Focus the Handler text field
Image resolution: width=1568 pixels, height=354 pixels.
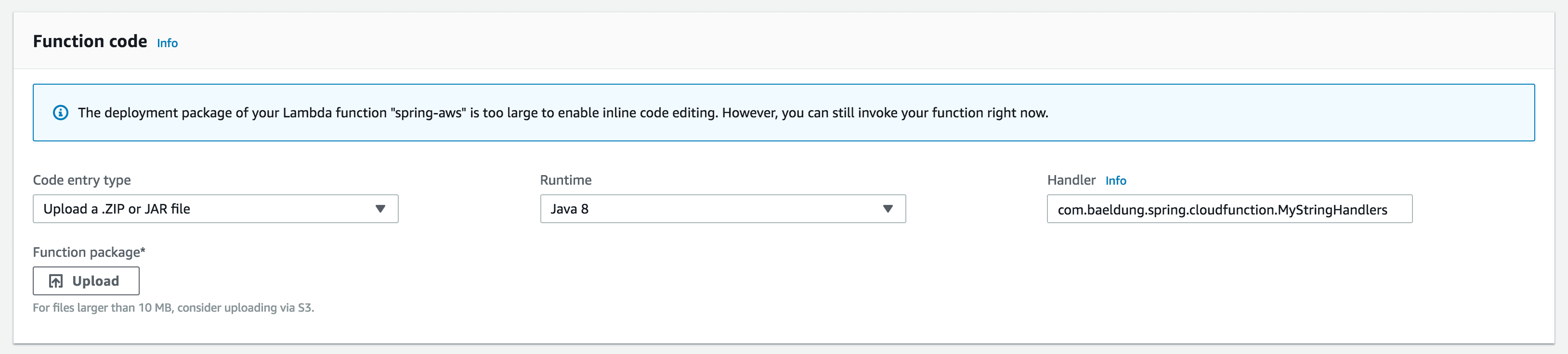[1229, 210]
